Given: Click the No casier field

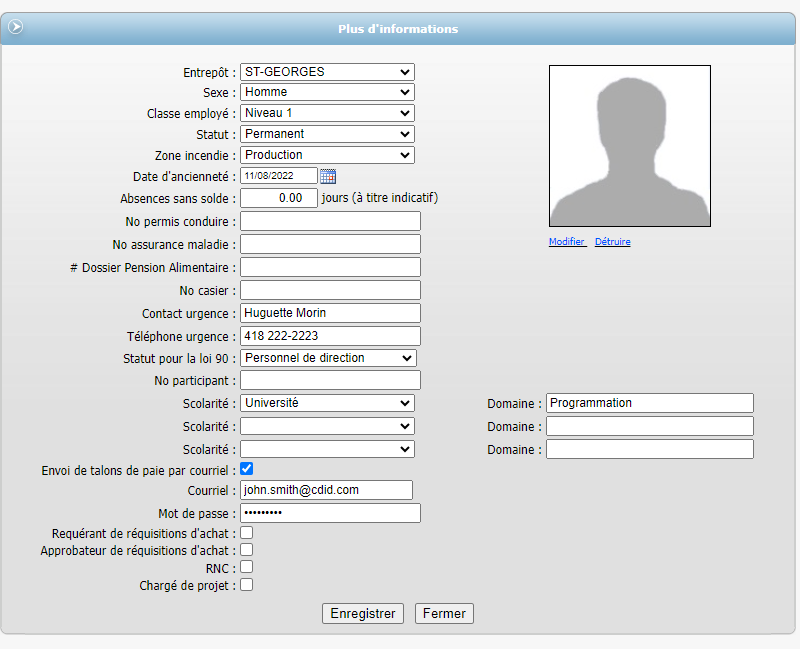Looking at the screenshot, I should 331,290.
